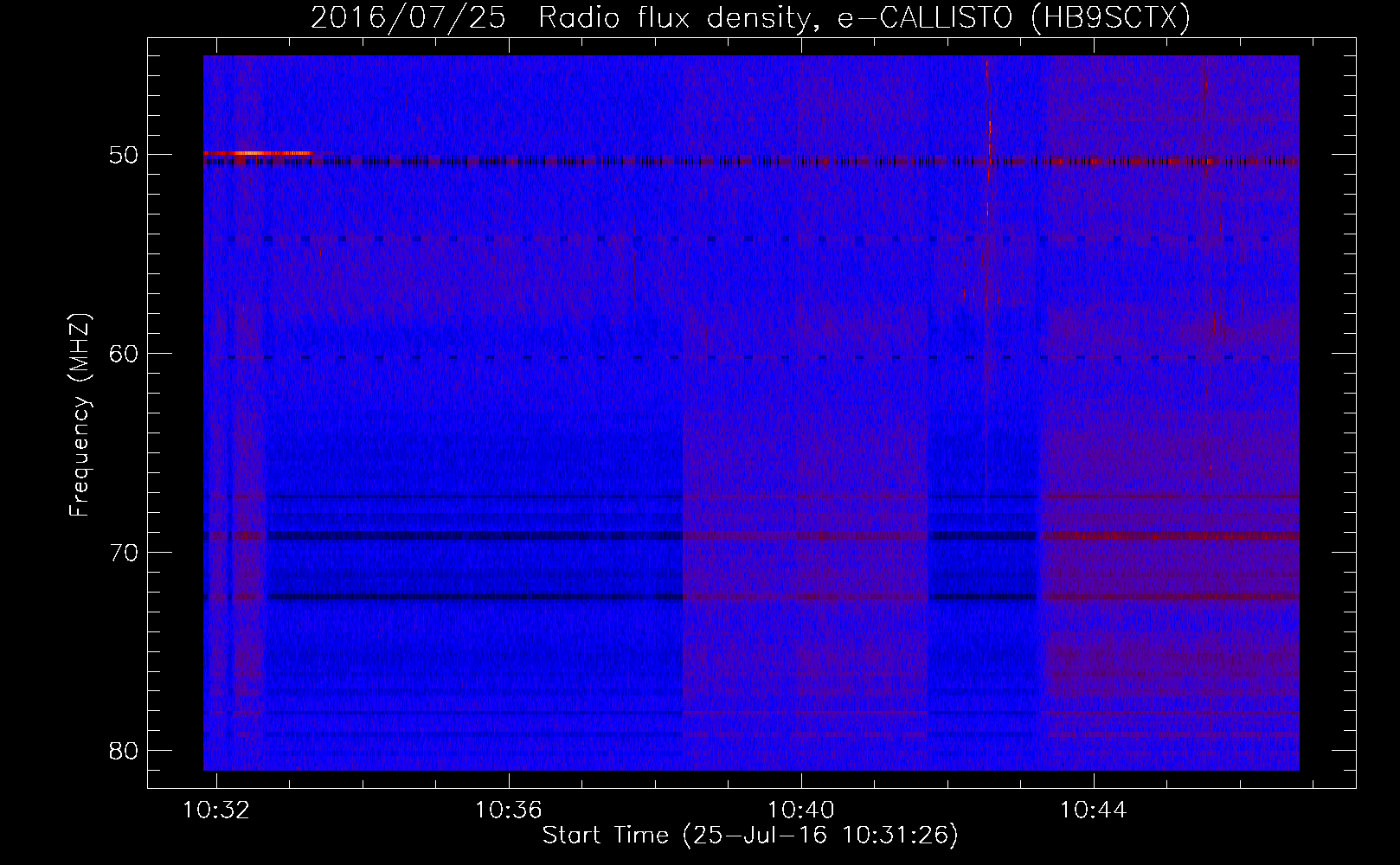Click the 60 MHz frequency tick label
Image resolution: width=1400 pixels, height=865 pixels.
[124, 353]
